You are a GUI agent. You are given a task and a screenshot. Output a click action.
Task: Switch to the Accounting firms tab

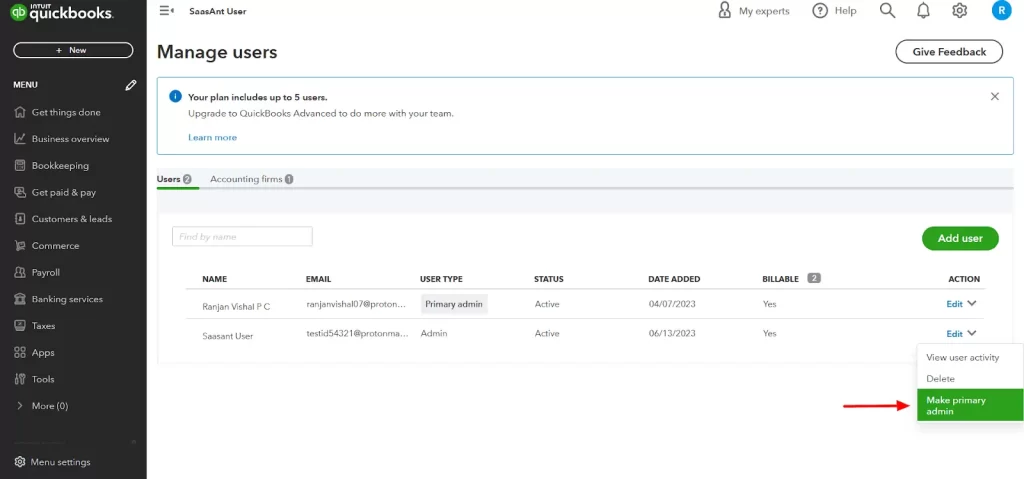(246, 179)
